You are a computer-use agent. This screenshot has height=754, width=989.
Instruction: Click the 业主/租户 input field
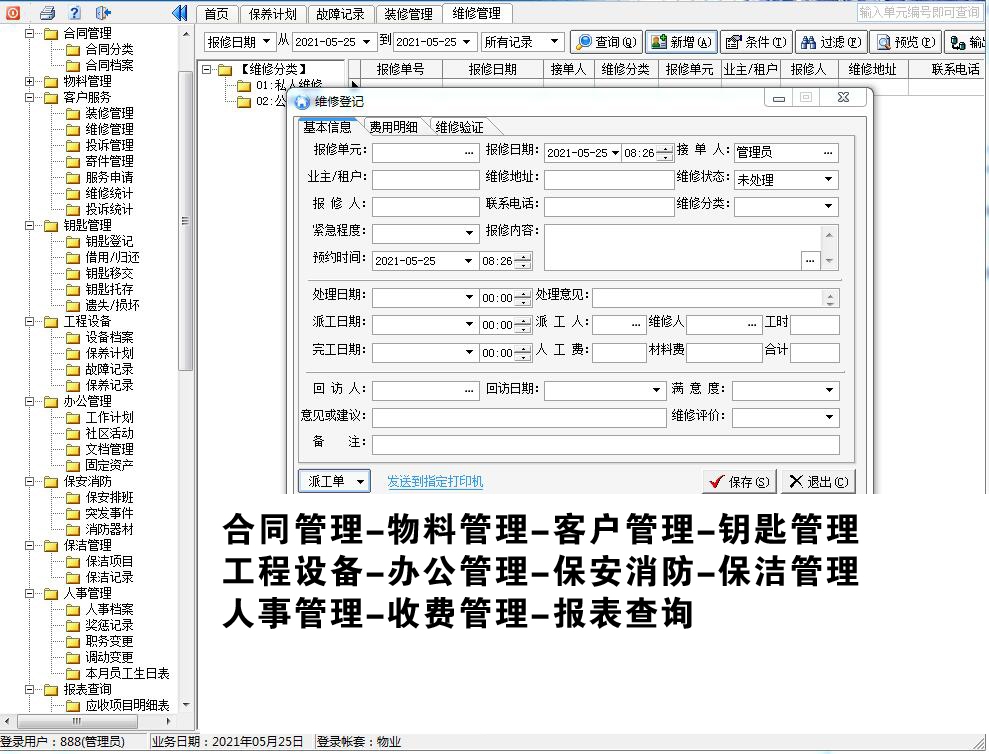426,180
